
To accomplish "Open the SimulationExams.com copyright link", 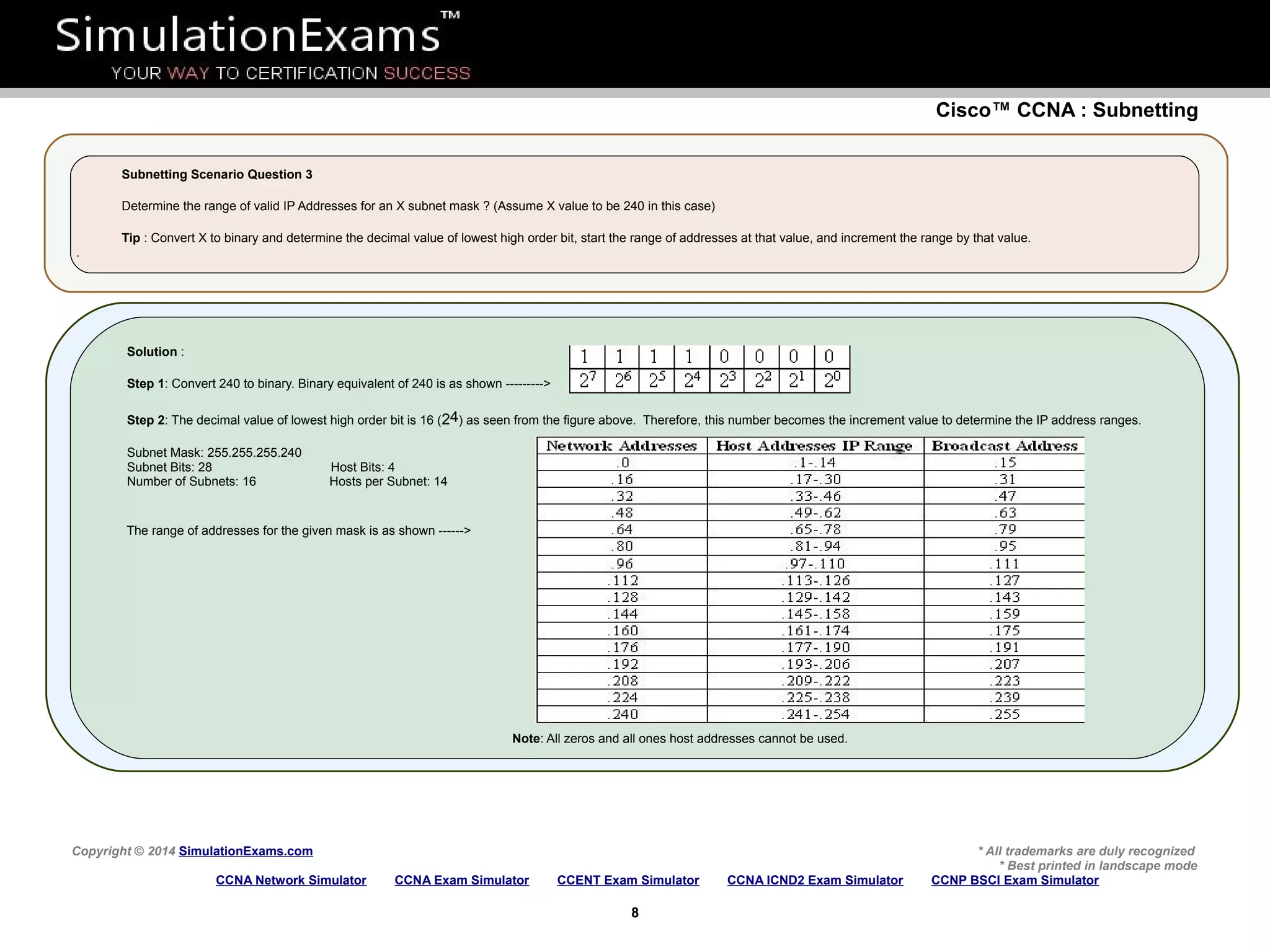I will pos(246,851).
